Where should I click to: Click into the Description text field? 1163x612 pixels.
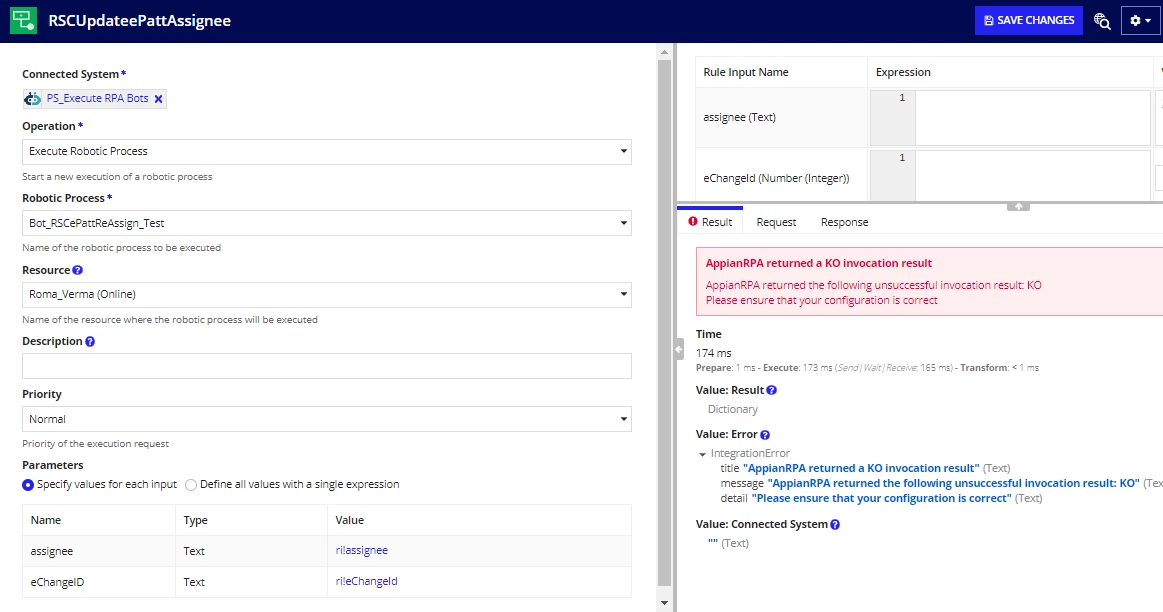click(x=326, y=366)
